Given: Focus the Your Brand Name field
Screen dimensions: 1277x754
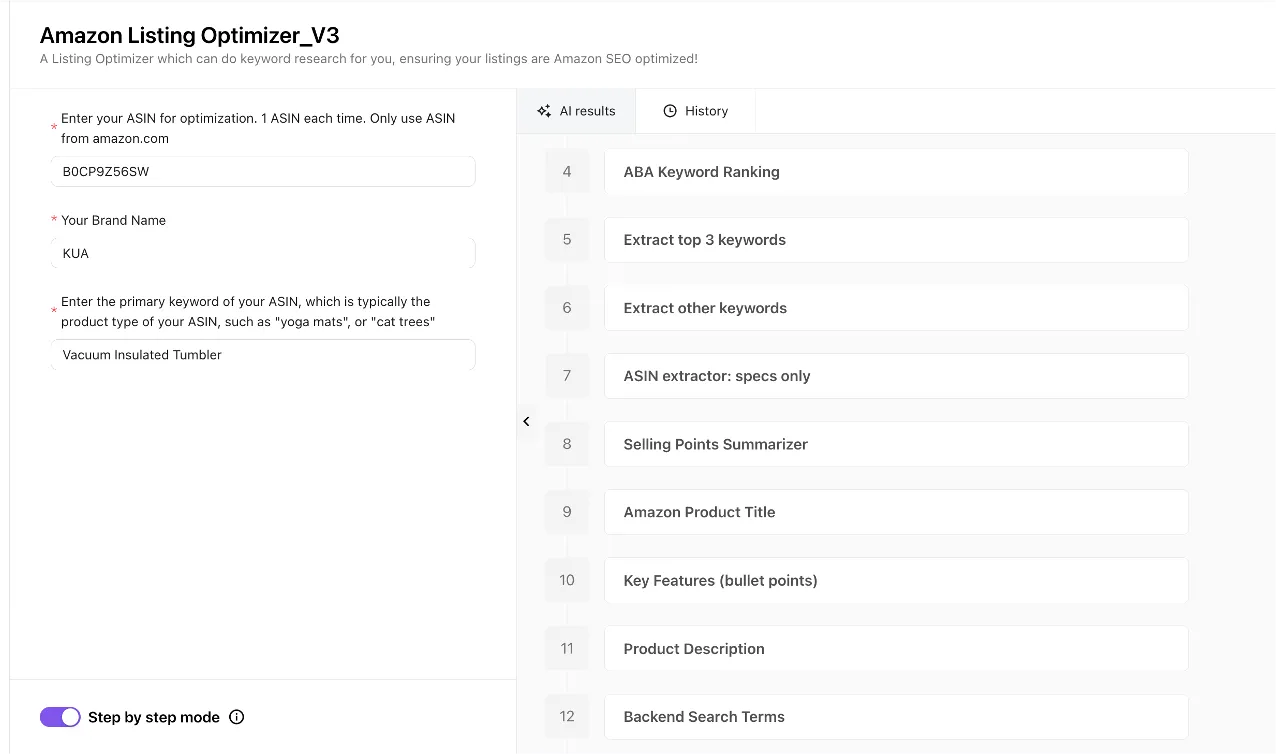Looking at the screenshot, I should 263,253.
